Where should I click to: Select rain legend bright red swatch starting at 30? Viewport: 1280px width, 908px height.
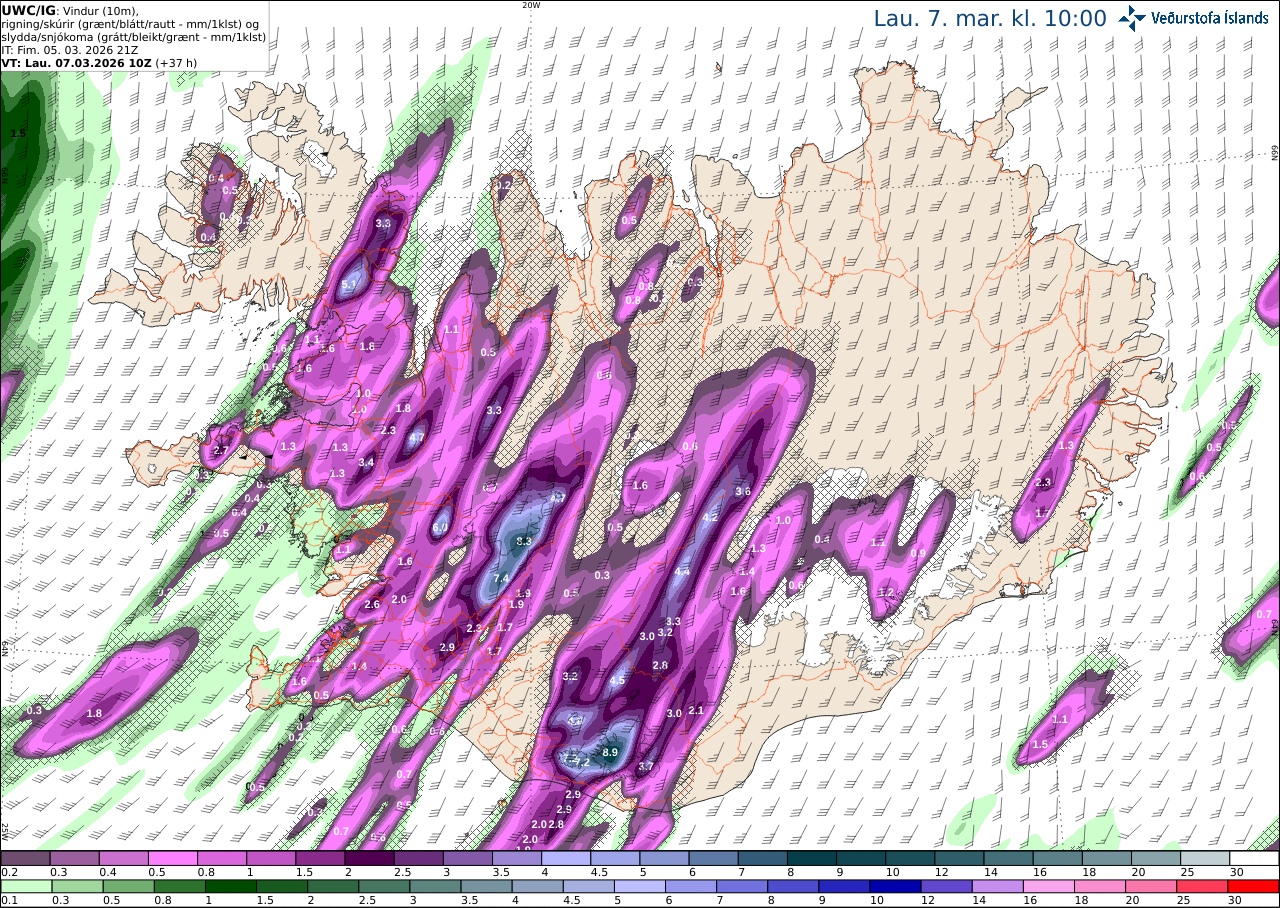tap(1253, 886)
